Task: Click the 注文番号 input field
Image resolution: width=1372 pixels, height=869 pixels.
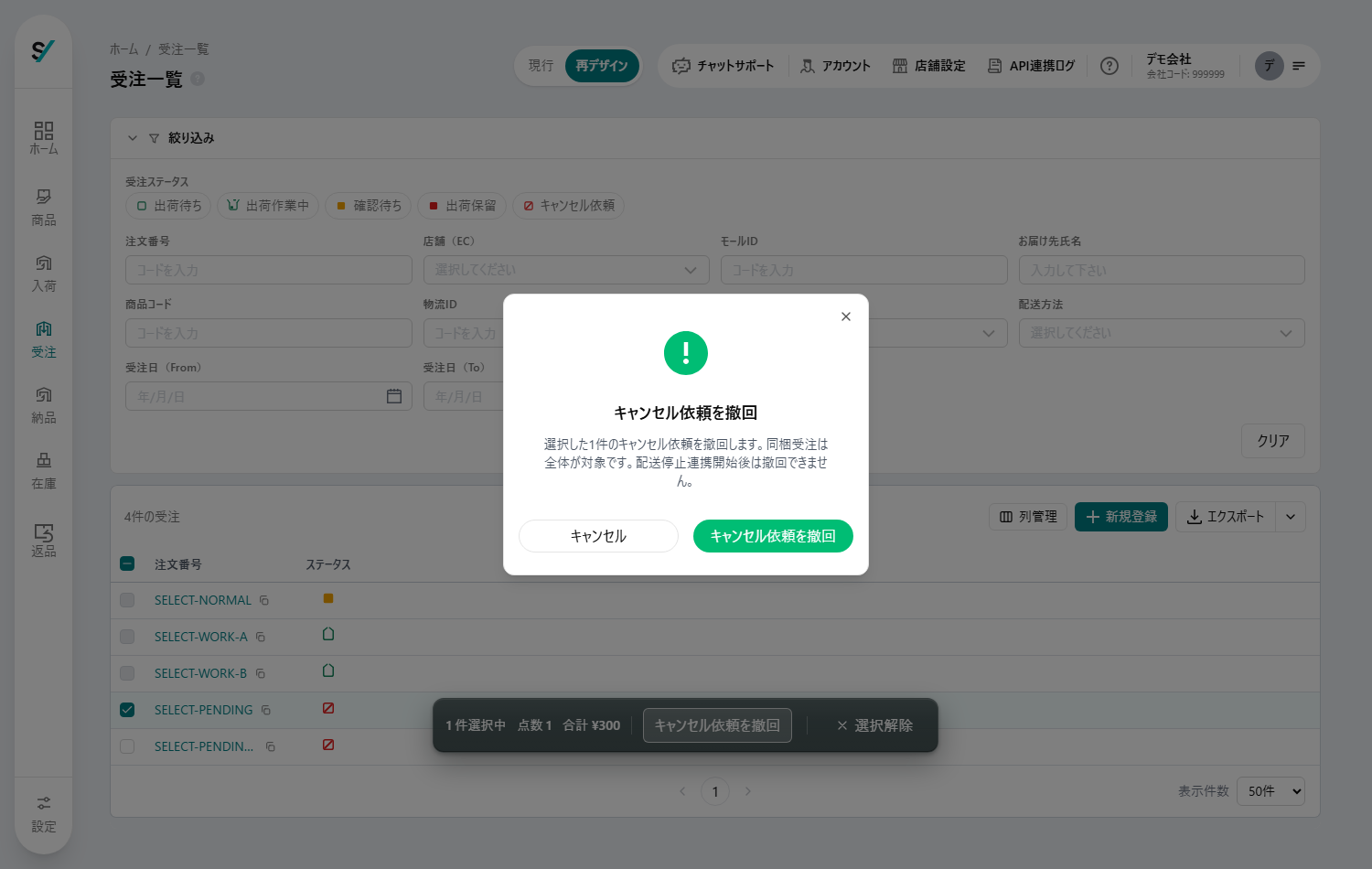Action: 269,270
